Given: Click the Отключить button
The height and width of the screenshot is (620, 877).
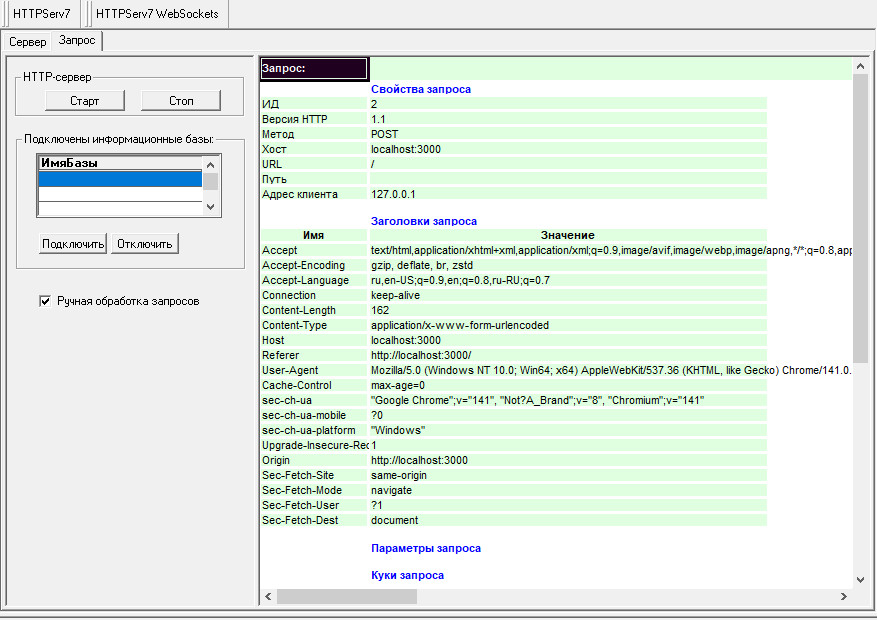Looking at the screenshot, I should pos(145,244).
